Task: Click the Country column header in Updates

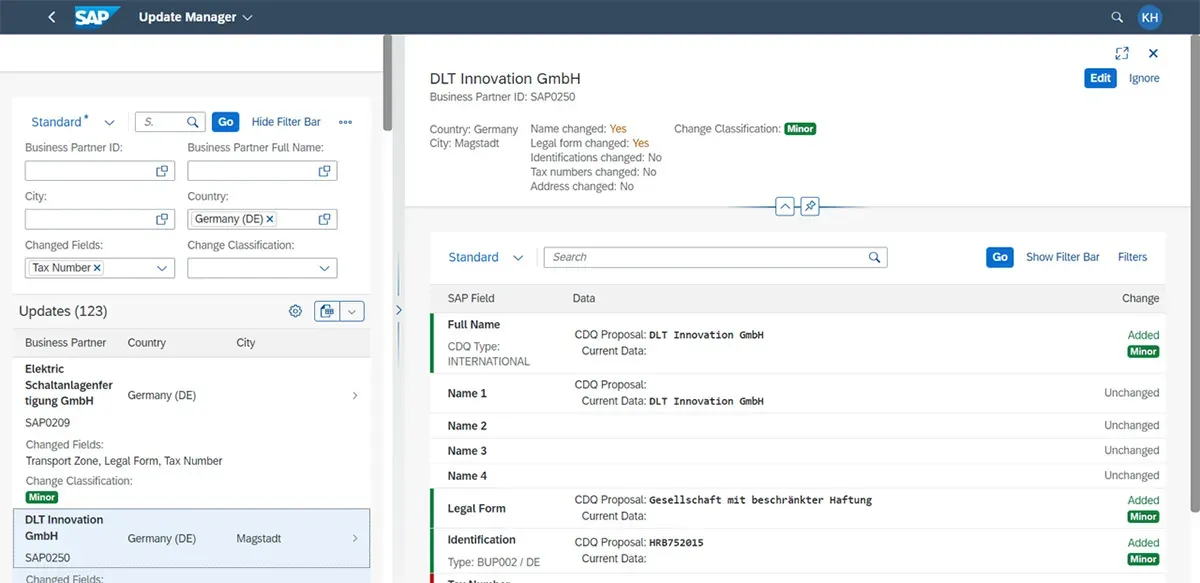Action: point(147,342)
